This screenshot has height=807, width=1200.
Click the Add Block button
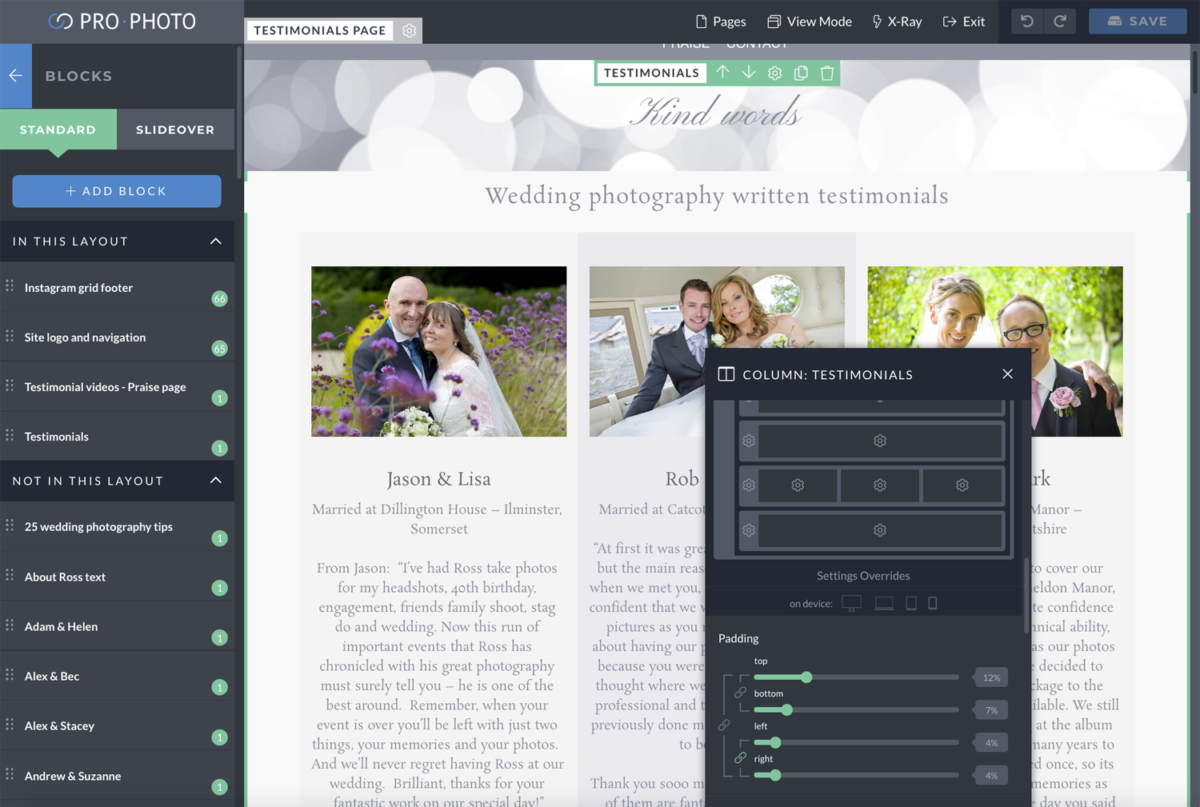(117, 191)
